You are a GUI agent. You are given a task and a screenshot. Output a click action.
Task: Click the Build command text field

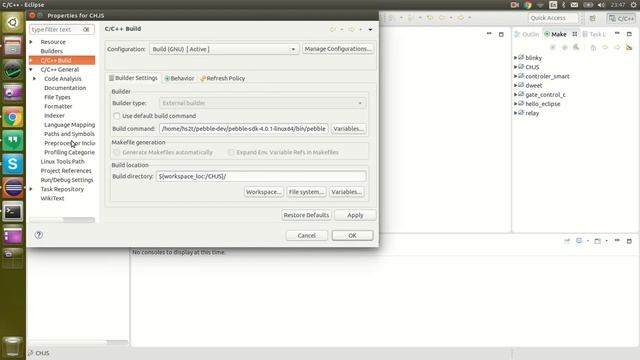coord(244,129)
